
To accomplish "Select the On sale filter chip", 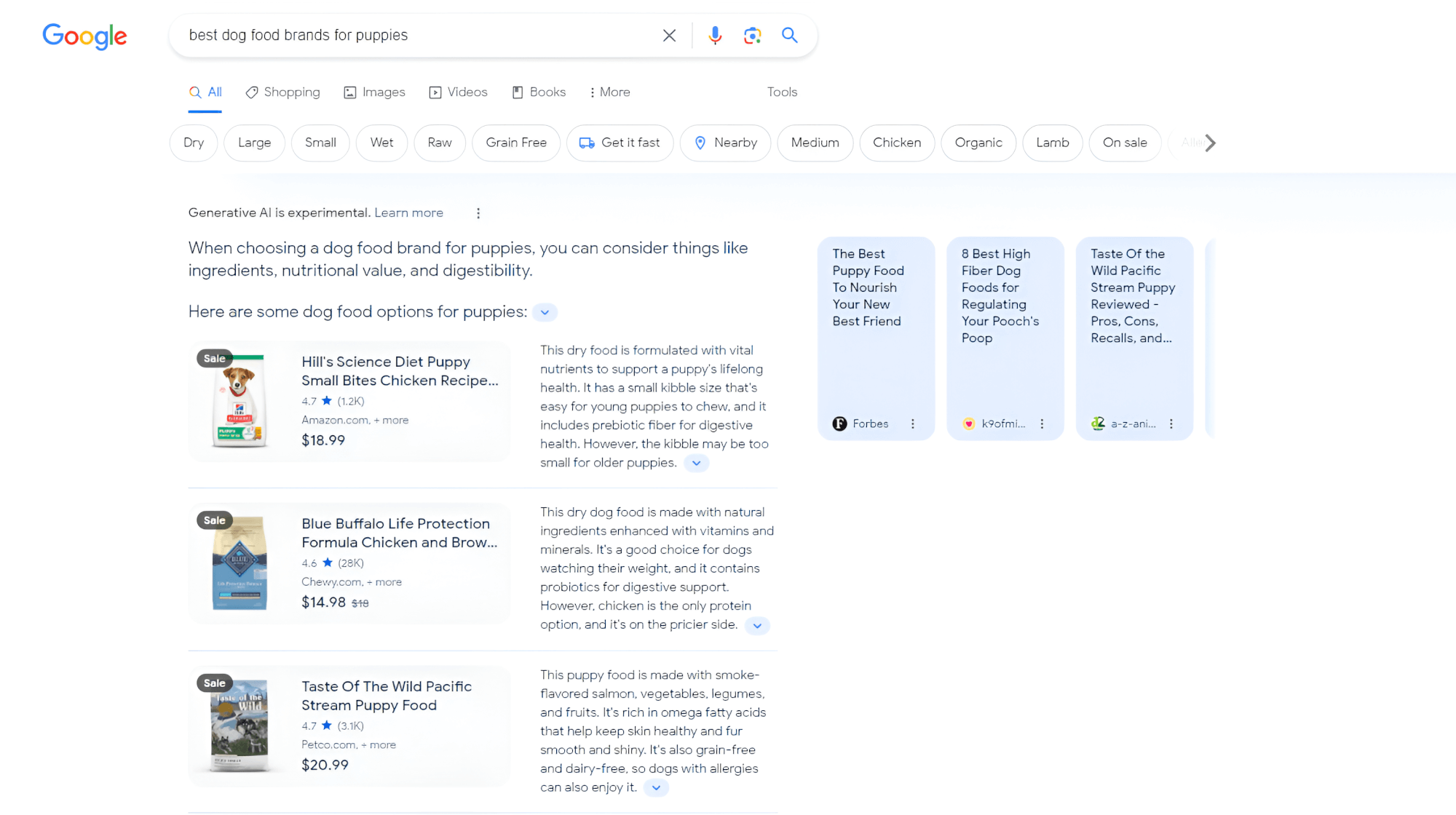I will tap(1125, 143).
